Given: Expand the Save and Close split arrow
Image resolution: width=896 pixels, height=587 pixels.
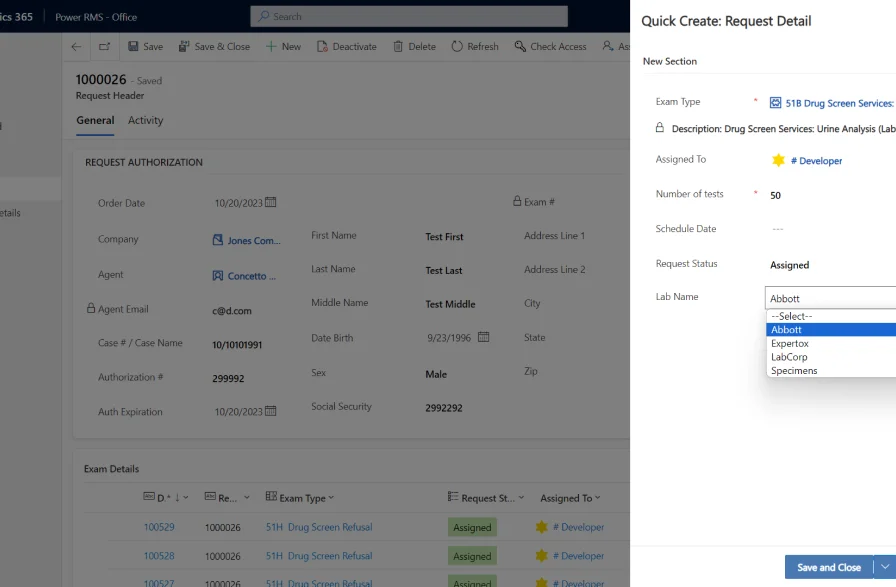Looking at the screenshot, I should pos(884,567).
